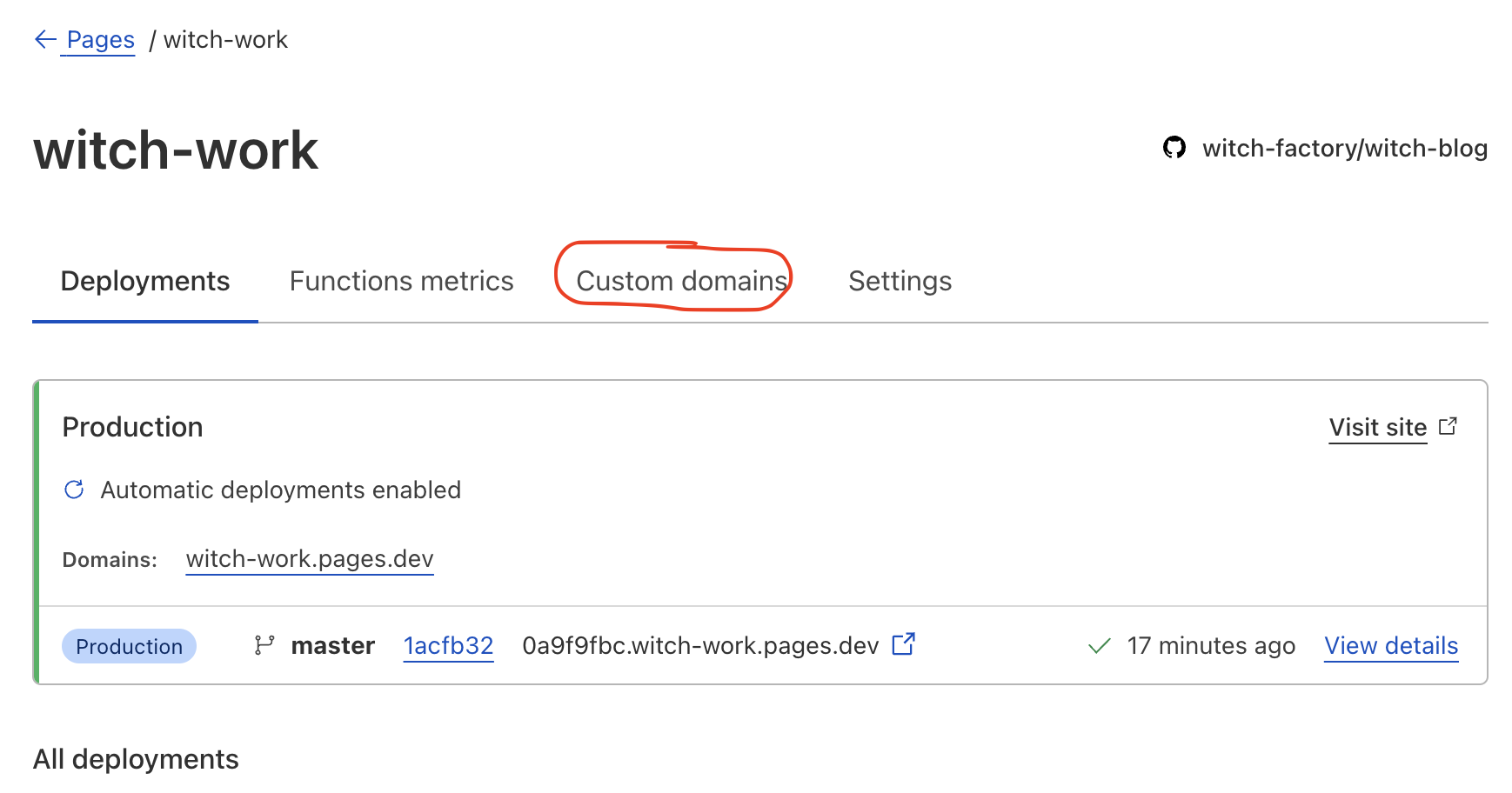Open the Functions metrics tab
Screen dimensions: 1512x793
(401, 280)
